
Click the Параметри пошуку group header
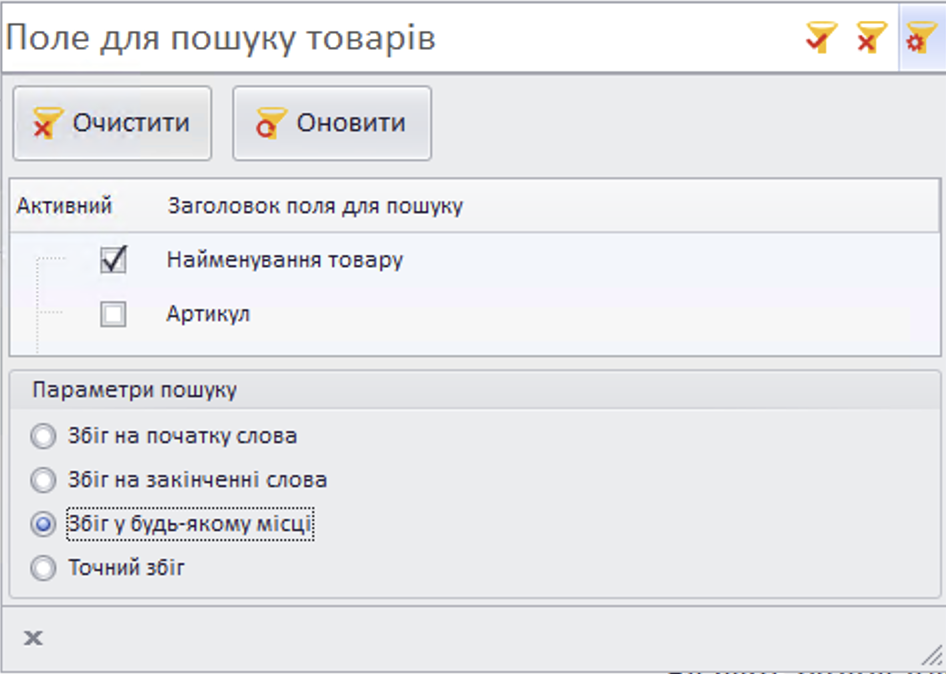pos(134,390)
